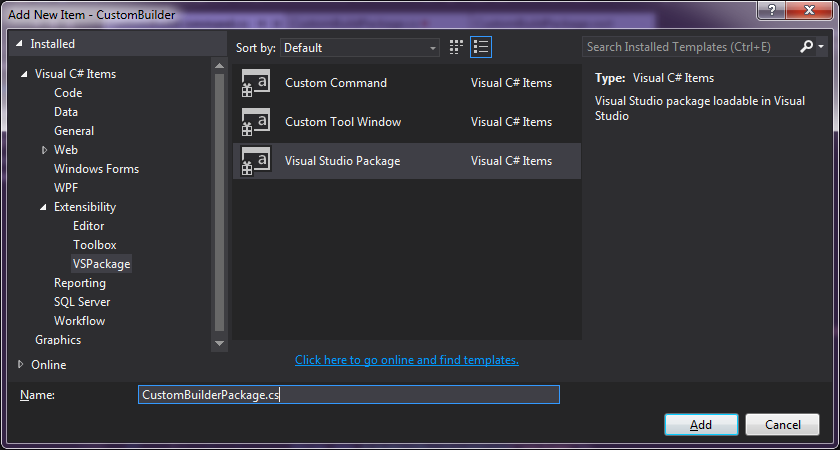
Task: Click the tree scrollbar down arrow
Action: pyautogui.click(x=219, y=343)
